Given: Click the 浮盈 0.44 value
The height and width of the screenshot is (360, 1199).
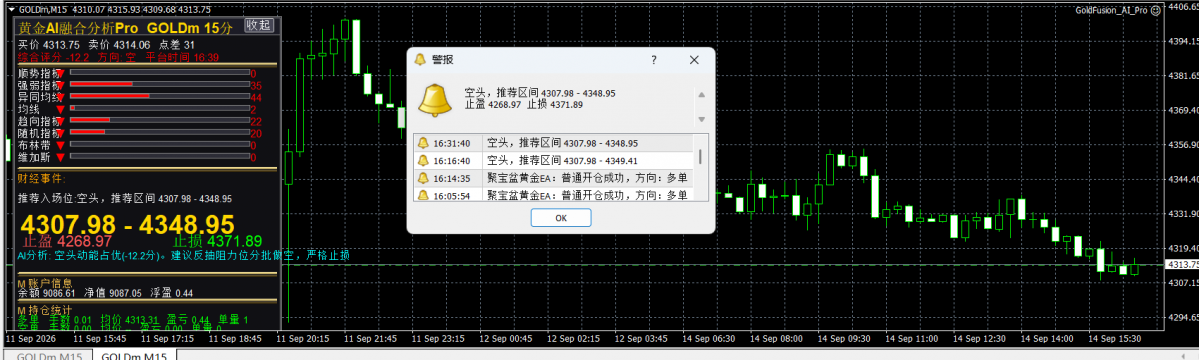Looking at the screenshot, I should 172,293.
